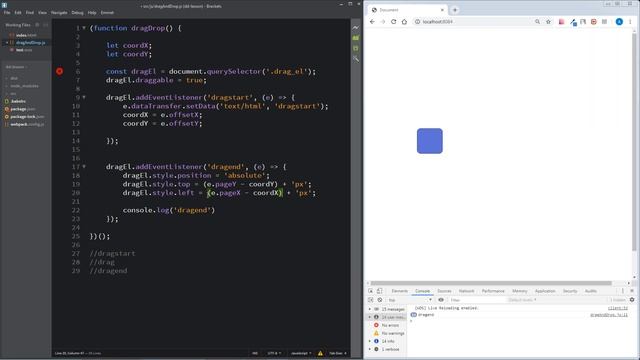Image resolution: width=640 pixels, height=360 pixels.
Task: Open Extension Manager in Brackets right toolbar
Action: point(356,38)
